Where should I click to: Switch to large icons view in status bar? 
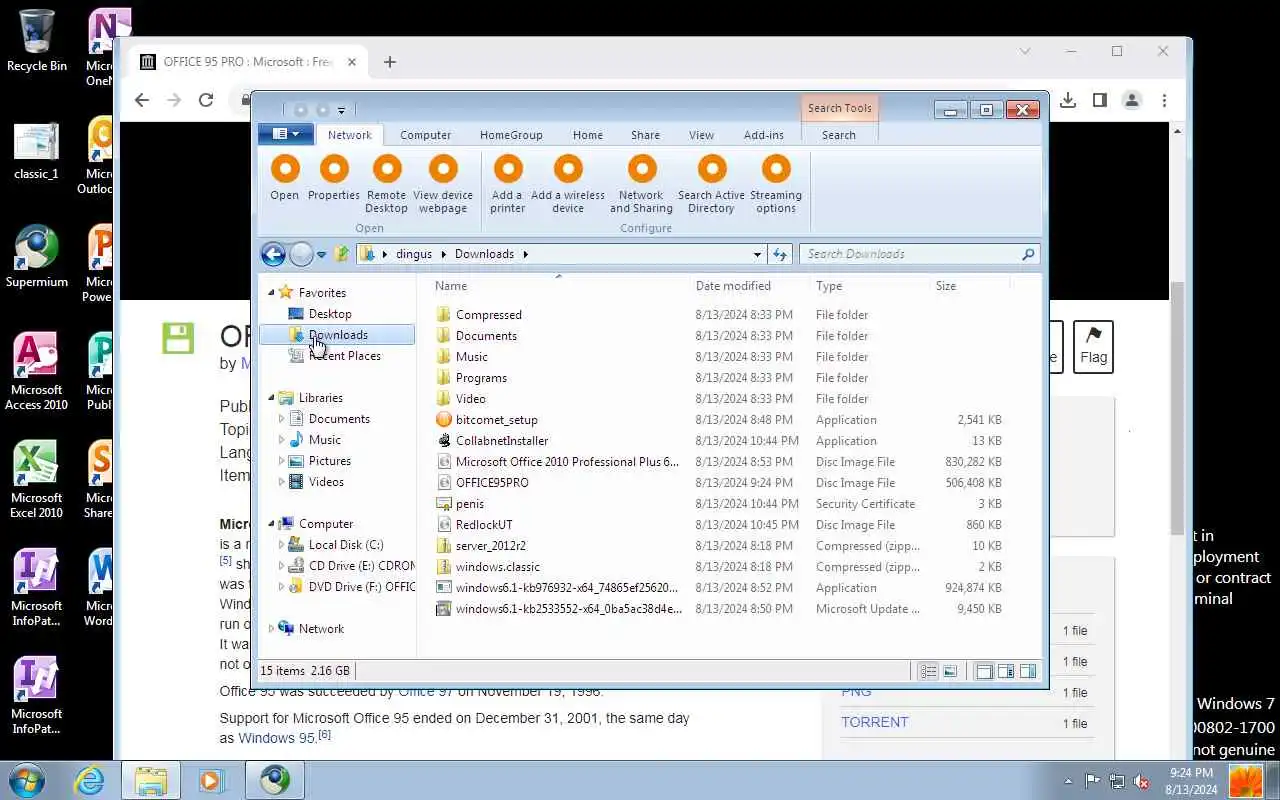(x=950, y=671)
